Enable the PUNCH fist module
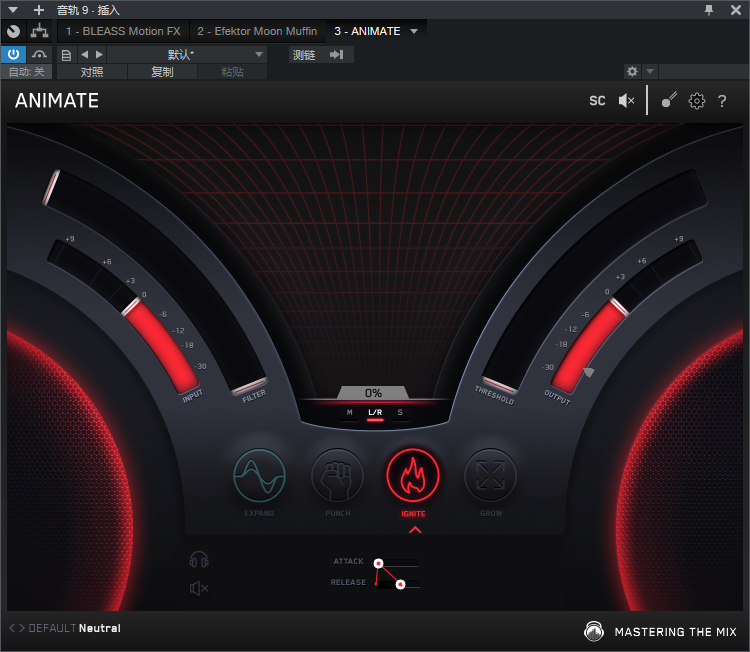750x652 pixels. [x=337, y=475]
